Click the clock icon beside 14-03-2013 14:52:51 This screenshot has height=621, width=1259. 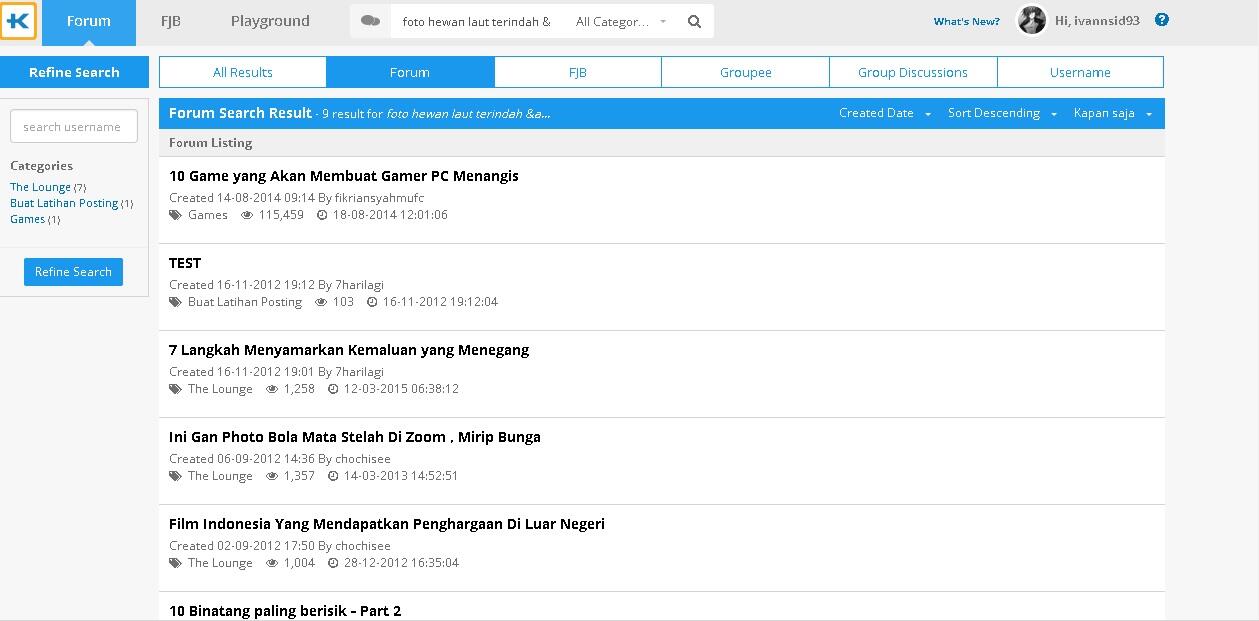pos(333,476)
